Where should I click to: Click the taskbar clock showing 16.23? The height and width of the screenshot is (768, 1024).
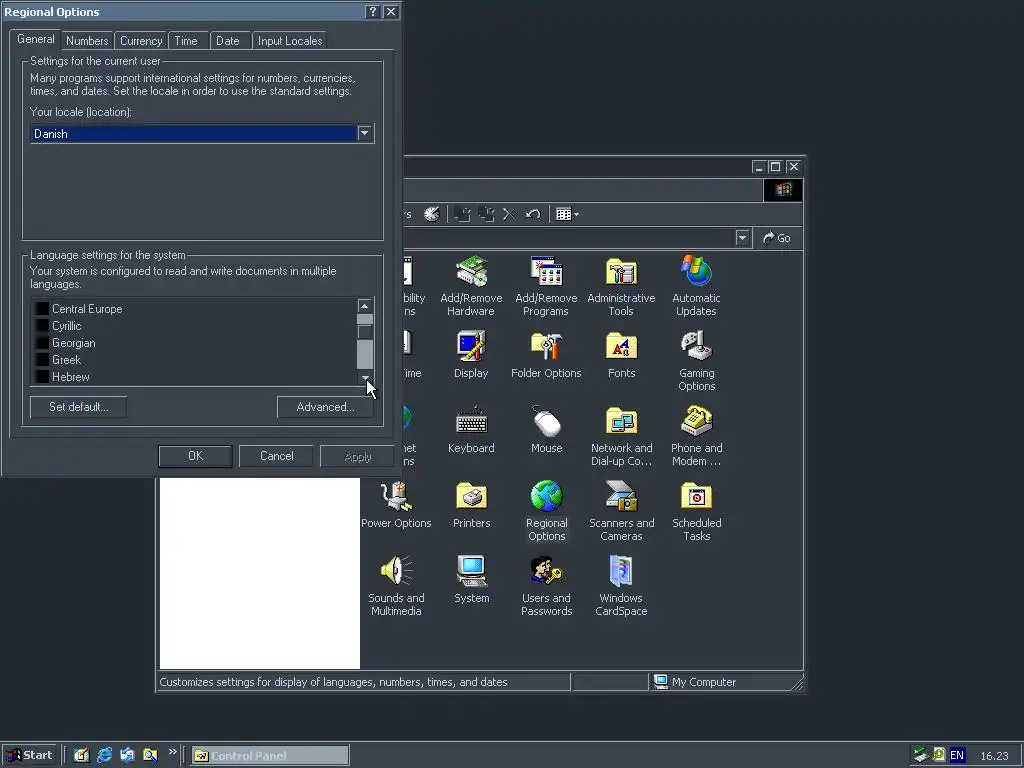[x=994, y=756]
